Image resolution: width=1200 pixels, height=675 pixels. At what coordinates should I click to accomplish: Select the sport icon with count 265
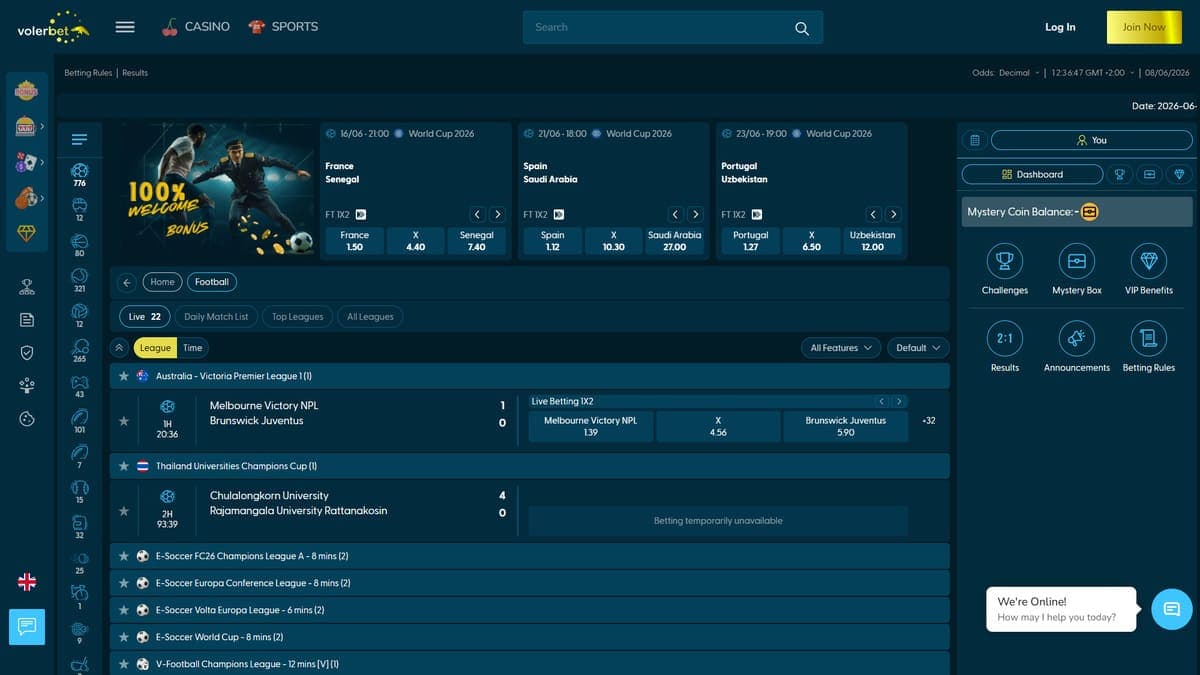(80, 351)
